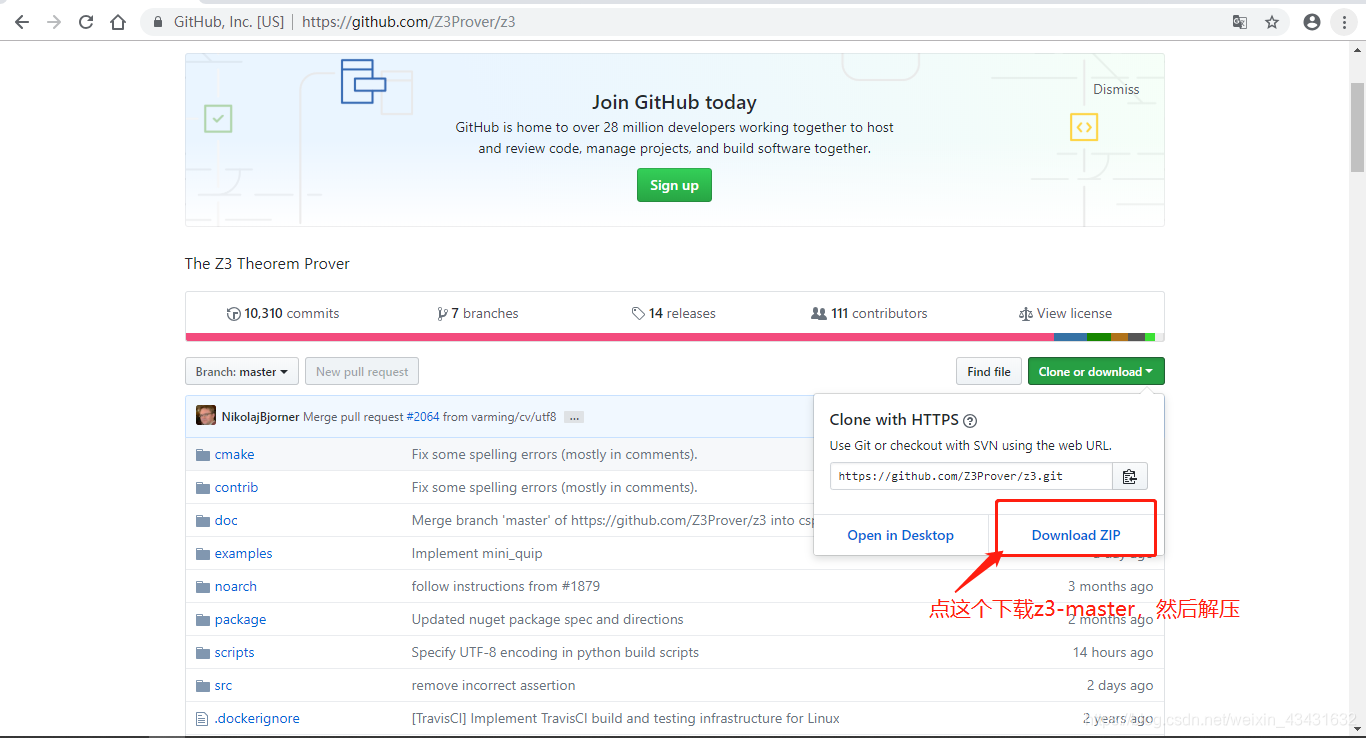This screenshot has height=738, width=1366.
Task: Open the browser home page icon
Action: 118,21
